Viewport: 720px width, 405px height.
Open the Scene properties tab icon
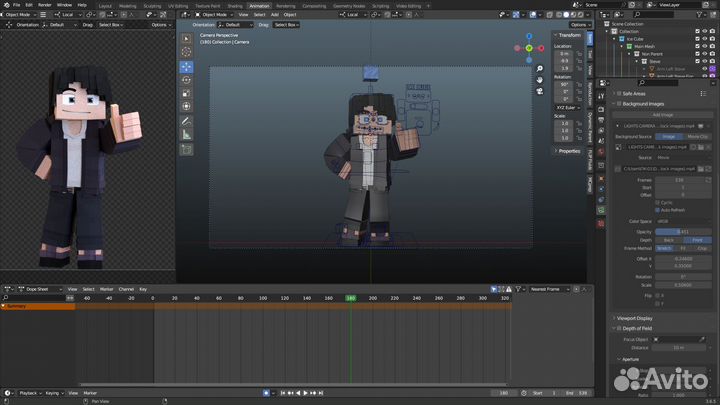[601, 141]
